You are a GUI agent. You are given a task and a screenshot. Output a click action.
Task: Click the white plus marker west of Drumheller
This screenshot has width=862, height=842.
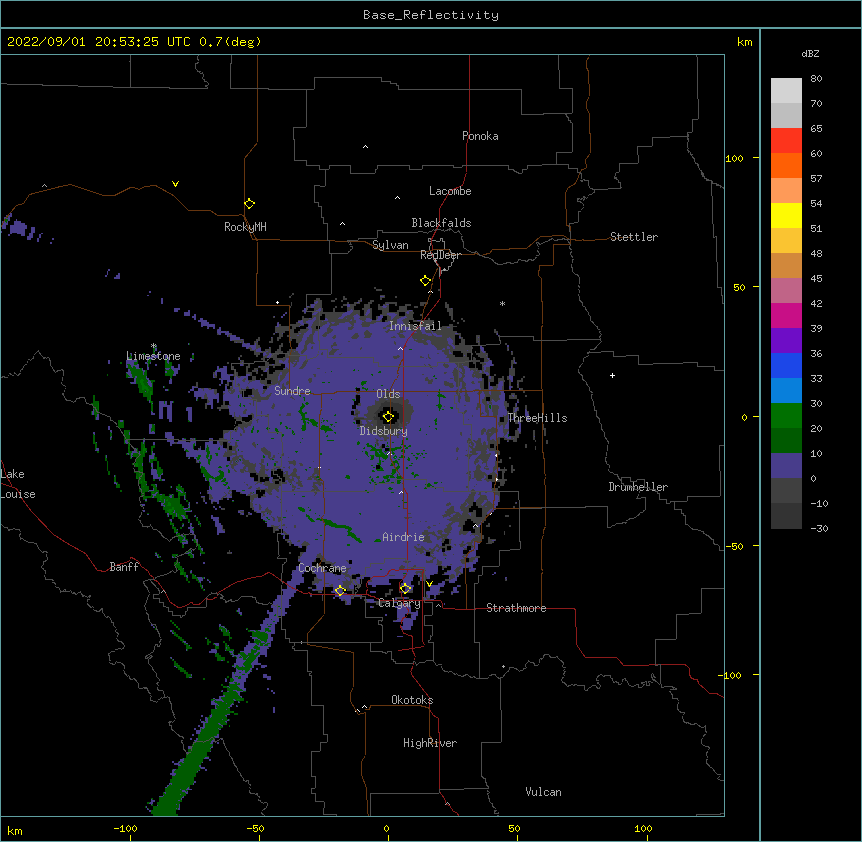point(612,375)
